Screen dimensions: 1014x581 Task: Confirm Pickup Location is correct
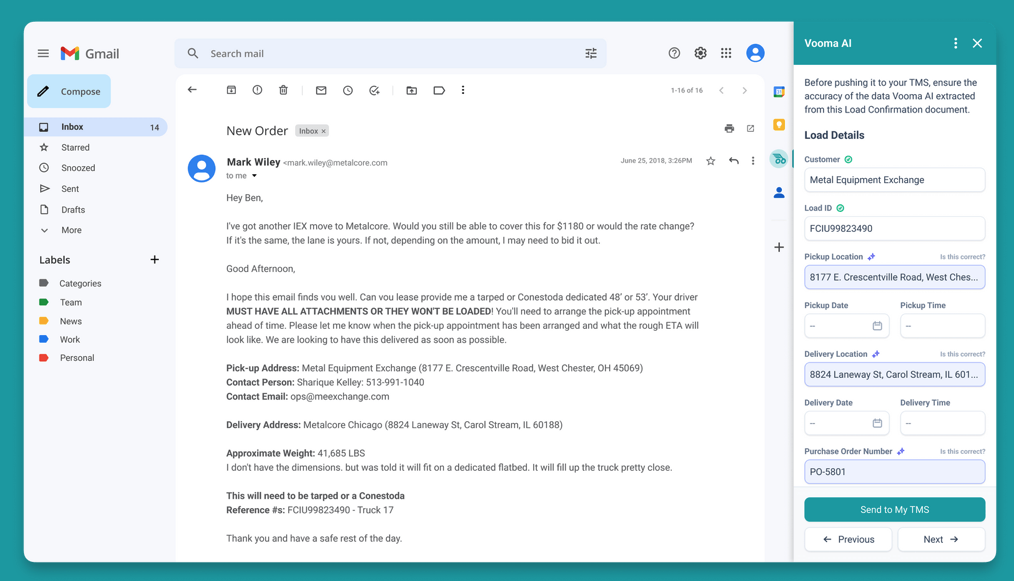[x=962, y=257]
